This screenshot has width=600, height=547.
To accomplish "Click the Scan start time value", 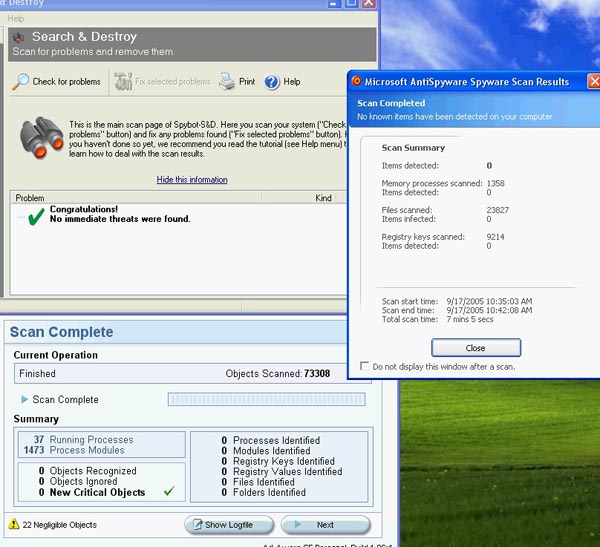I will click(x=489, y=301).
